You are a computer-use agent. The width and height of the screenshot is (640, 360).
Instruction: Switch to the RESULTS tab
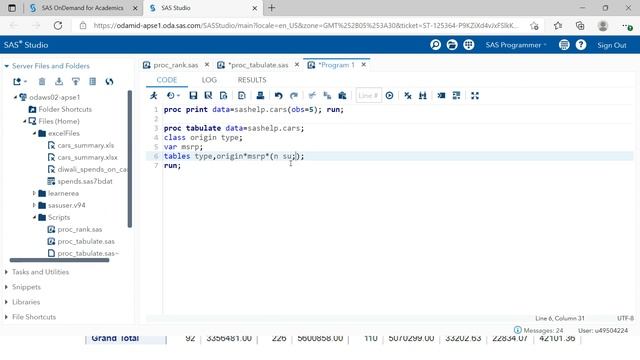coord(252,80)
